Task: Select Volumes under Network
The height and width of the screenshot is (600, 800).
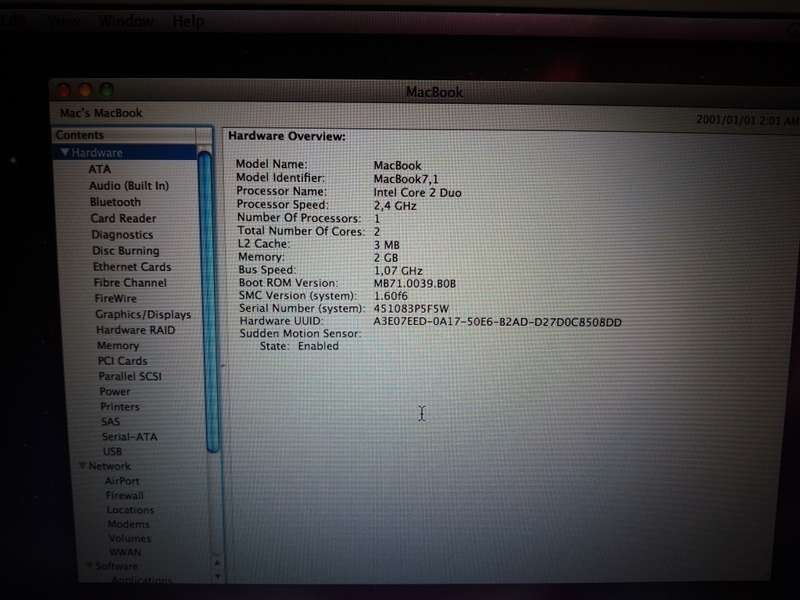Action: [x=130, y=538]
